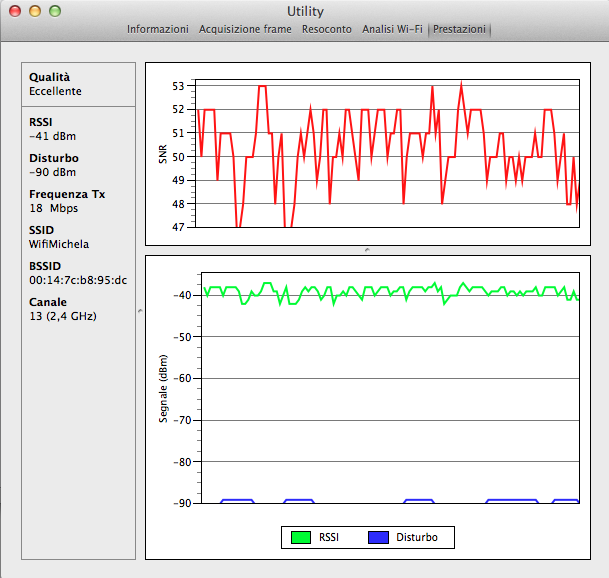Click the splitter handle beside the info sidebar
609x578 pixels.
click(140, 311)
